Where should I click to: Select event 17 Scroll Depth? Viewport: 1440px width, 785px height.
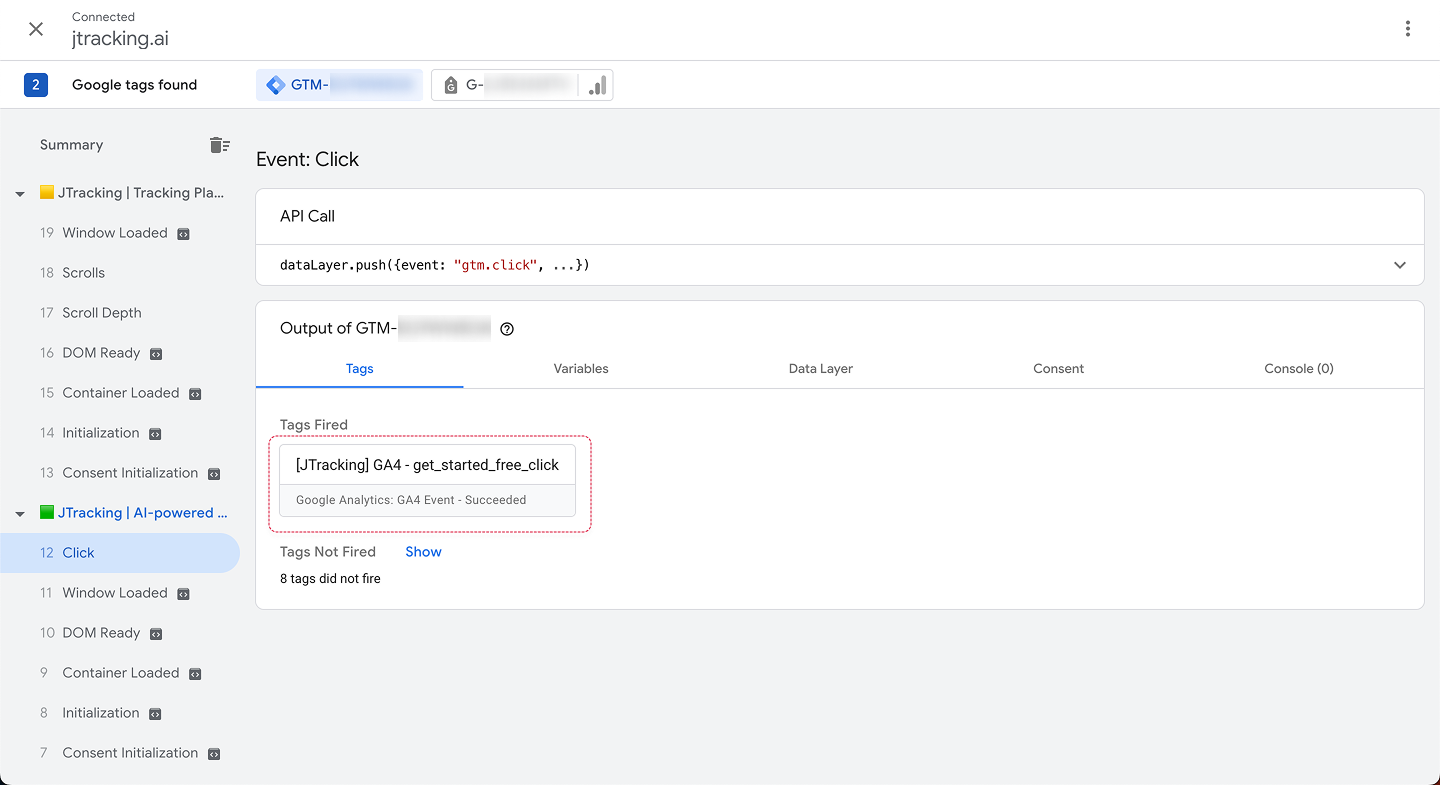click(x=101, y=313)
